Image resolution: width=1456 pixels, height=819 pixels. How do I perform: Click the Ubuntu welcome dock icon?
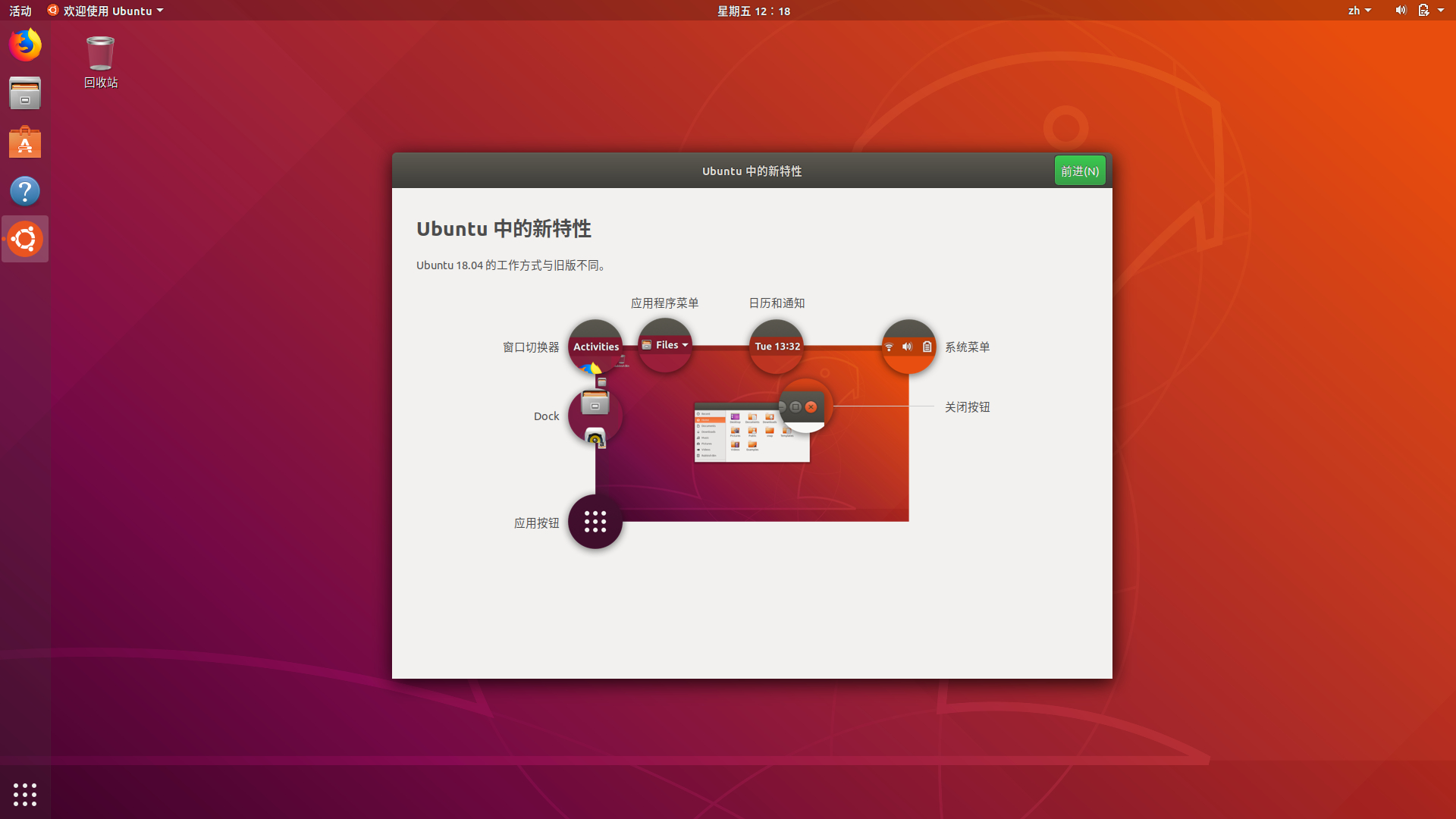coord(25,240)
